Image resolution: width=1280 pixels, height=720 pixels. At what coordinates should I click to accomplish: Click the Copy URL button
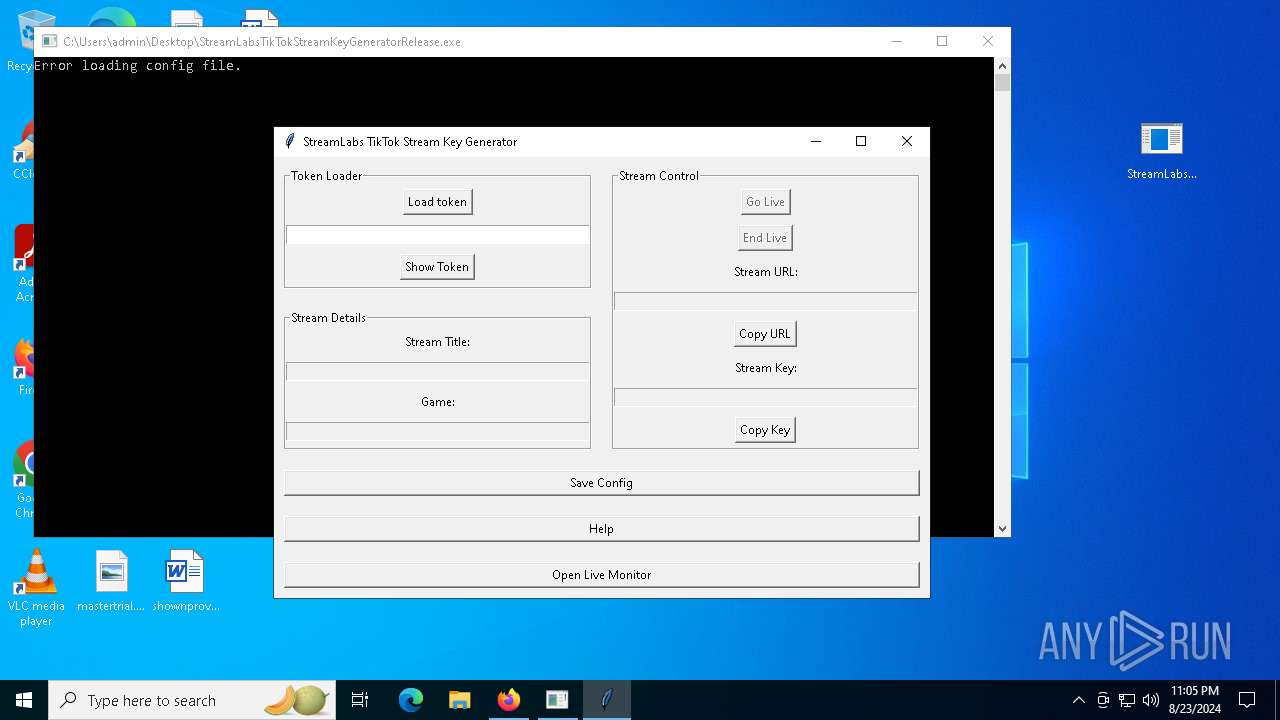pos(765,334)
